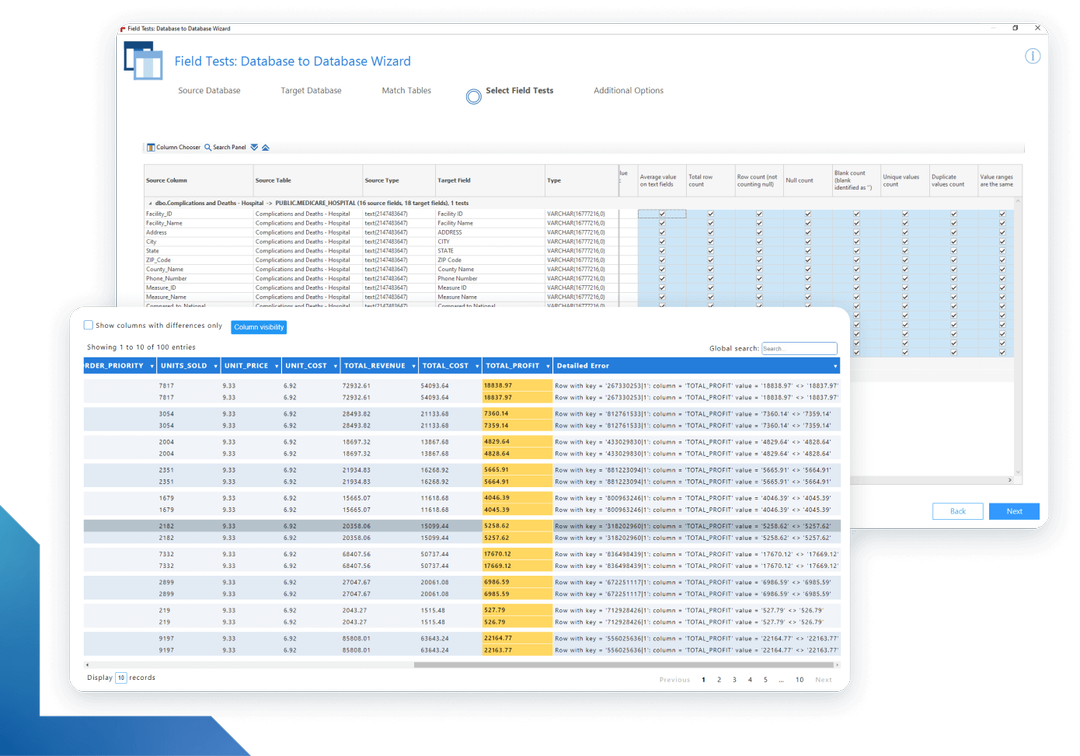Click the Select Field Tests step indicator circle
1080x756 pixels.
click(x=472, y=95)
